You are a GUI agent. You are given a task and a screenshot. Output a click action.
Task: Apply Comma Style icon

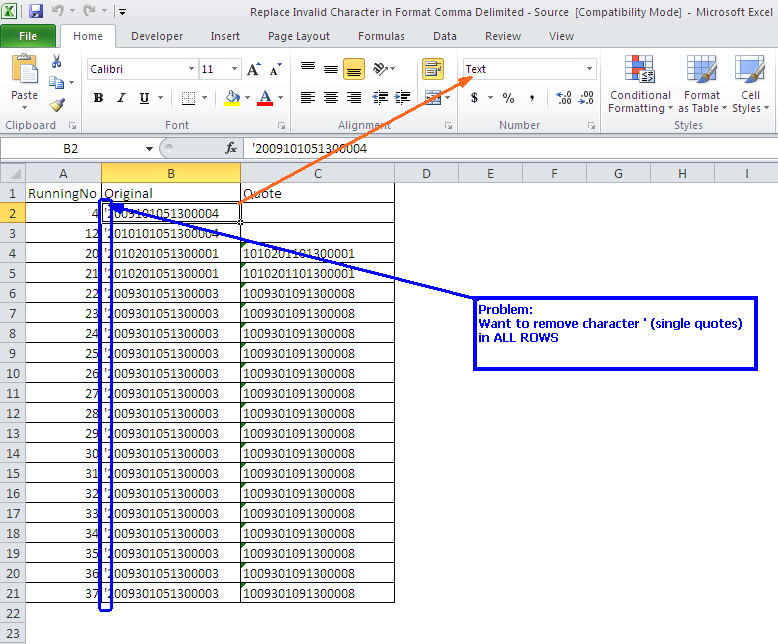click(x=531, y=98)
